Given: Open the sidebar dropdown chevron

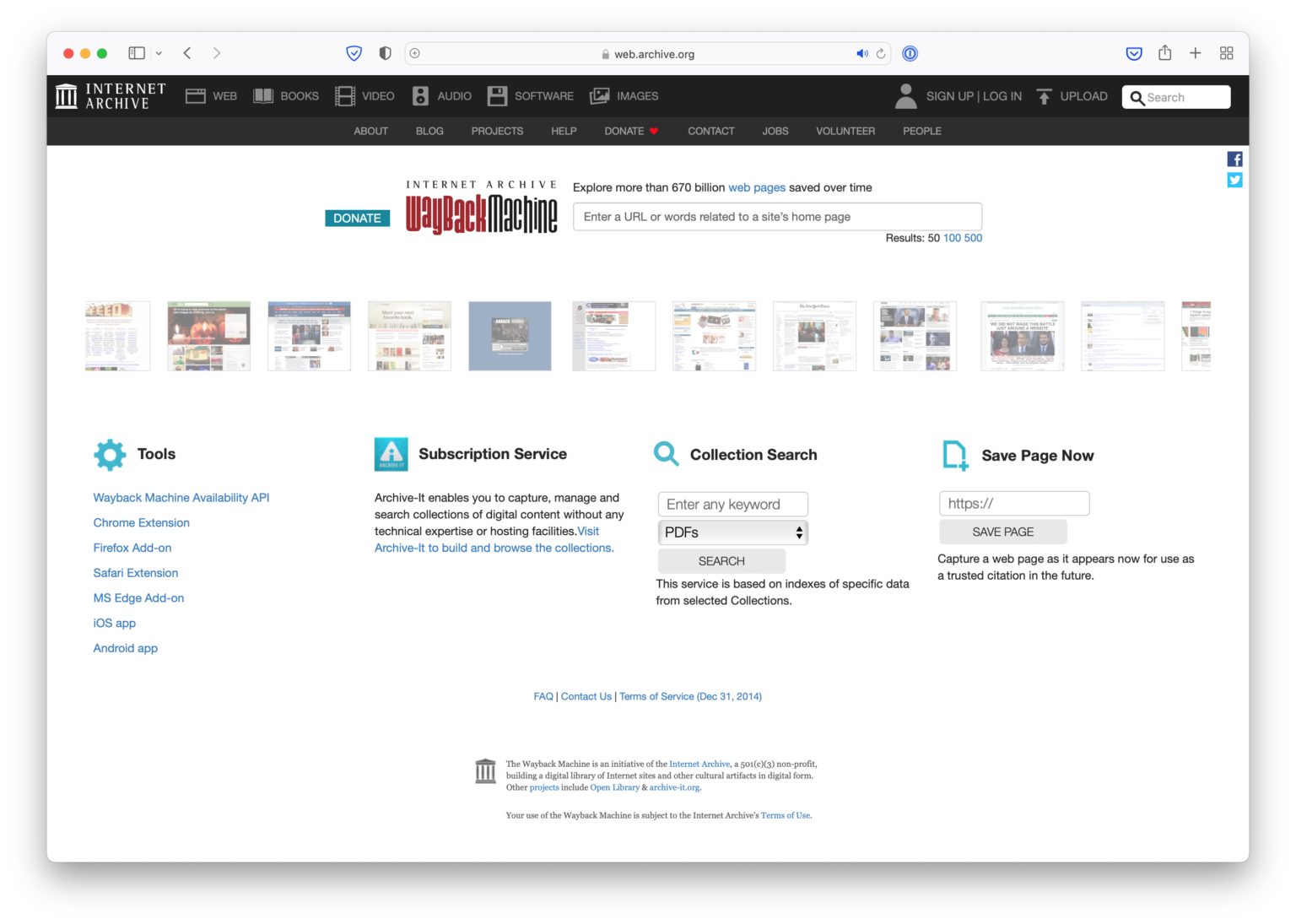Looking at the screenshot, I should tap(159, 53).
